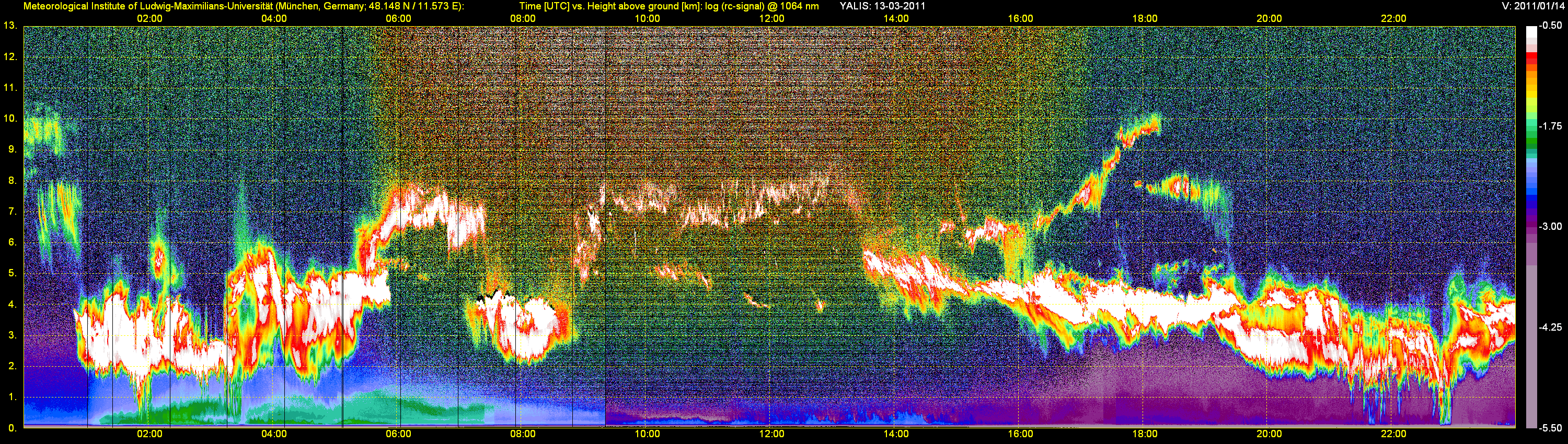Select the 02:00 label on the upper time axis
Viewport: 1568px width, 444px height.
click(149, 18)
